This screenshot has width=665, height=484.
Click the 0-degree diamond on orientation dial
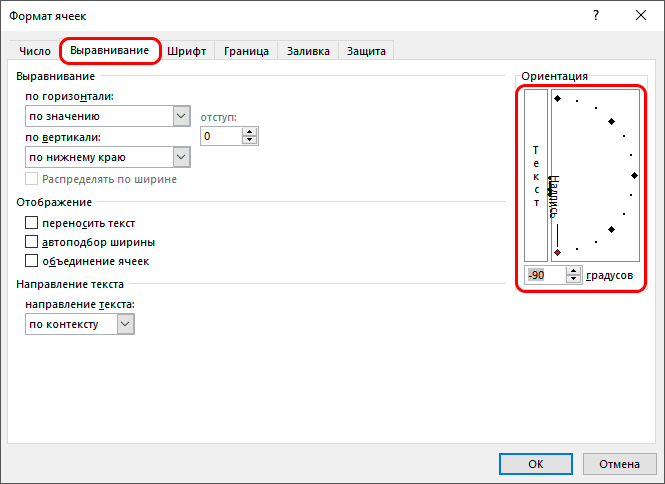pyautogui.click(x=634, y=175)
